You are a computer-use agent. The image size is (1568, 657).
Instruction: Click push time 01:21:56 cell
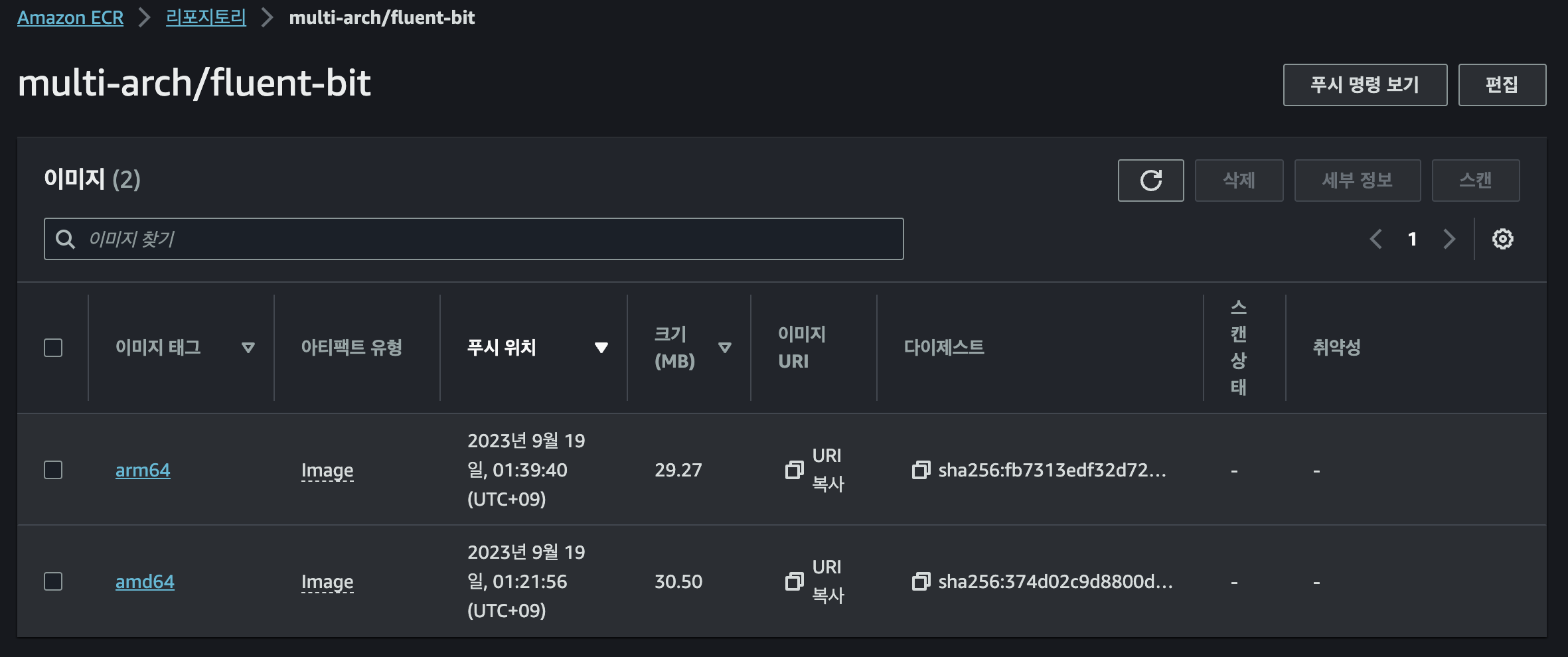tap(526, 581)
